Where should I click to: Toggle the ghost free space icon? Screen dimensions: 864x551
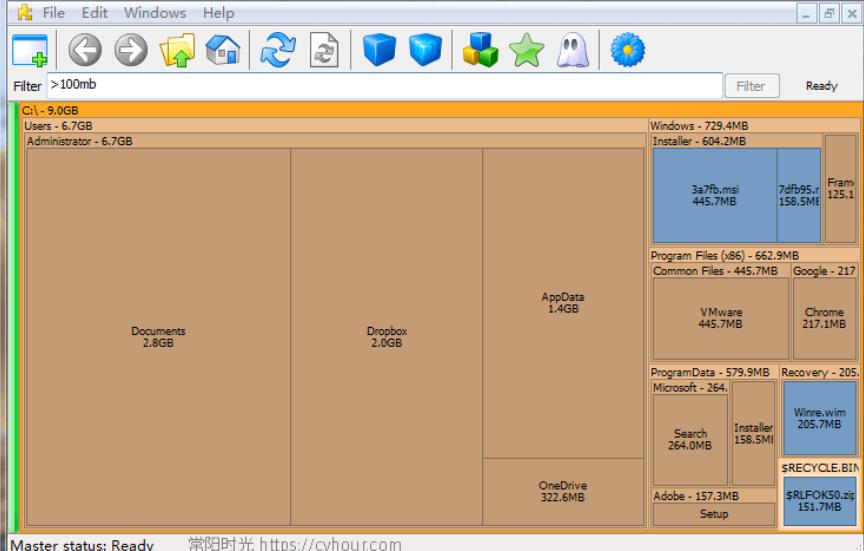pos(572,49)
